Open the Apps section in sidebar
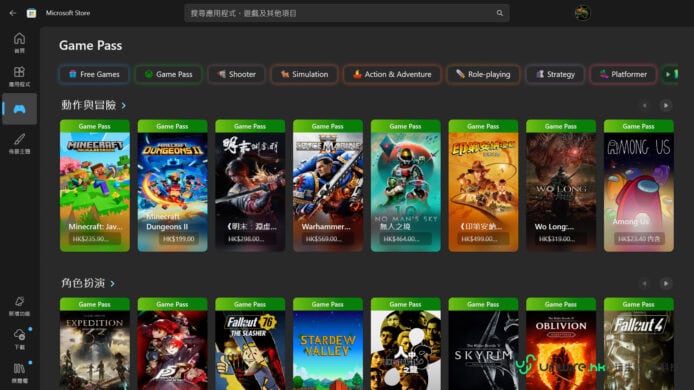The image size is (694, 390). click(x=19, y=76)
